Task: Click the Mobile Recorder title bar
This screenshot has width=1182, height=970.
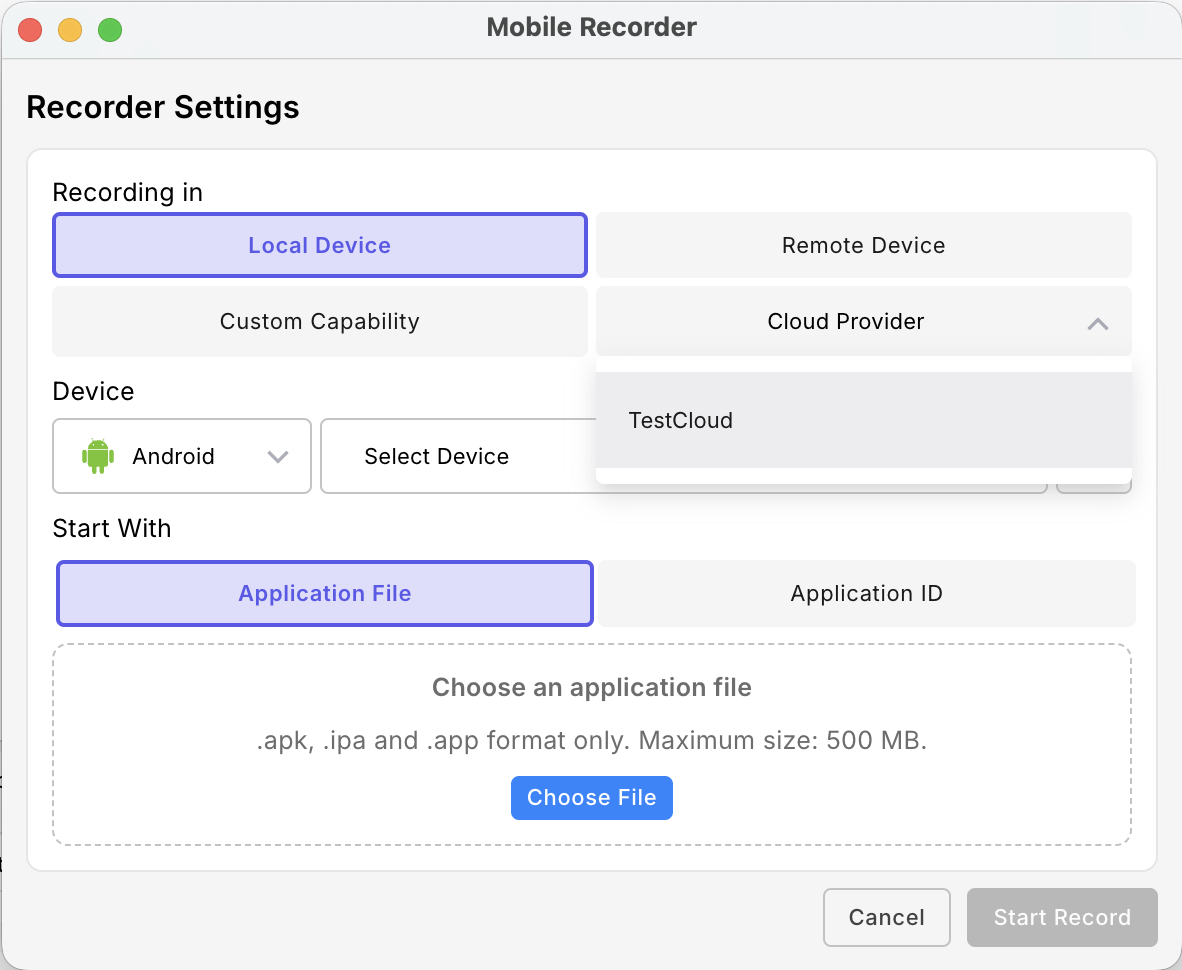Action: 591,27
